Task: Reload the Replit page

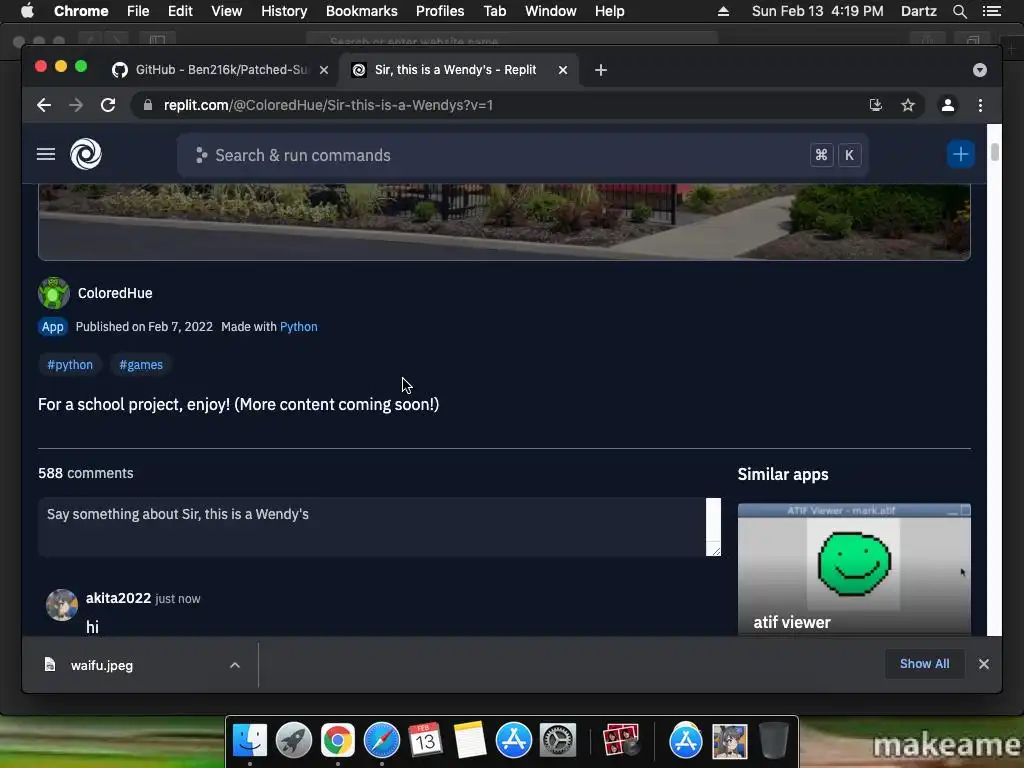Action: click(108, 105)
